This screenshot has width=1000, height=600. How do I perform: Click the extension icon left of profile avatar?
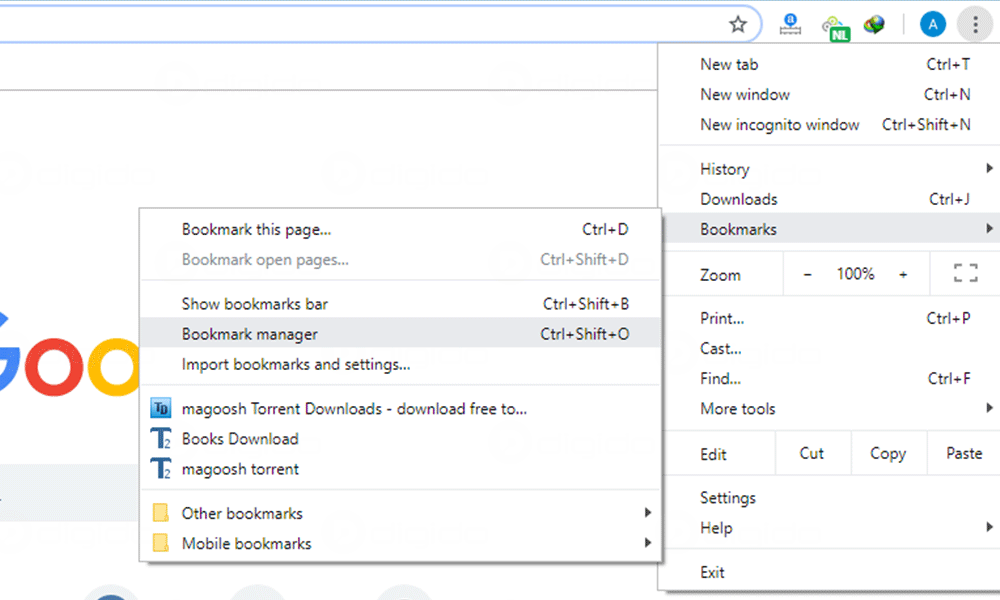coord(875,24)
